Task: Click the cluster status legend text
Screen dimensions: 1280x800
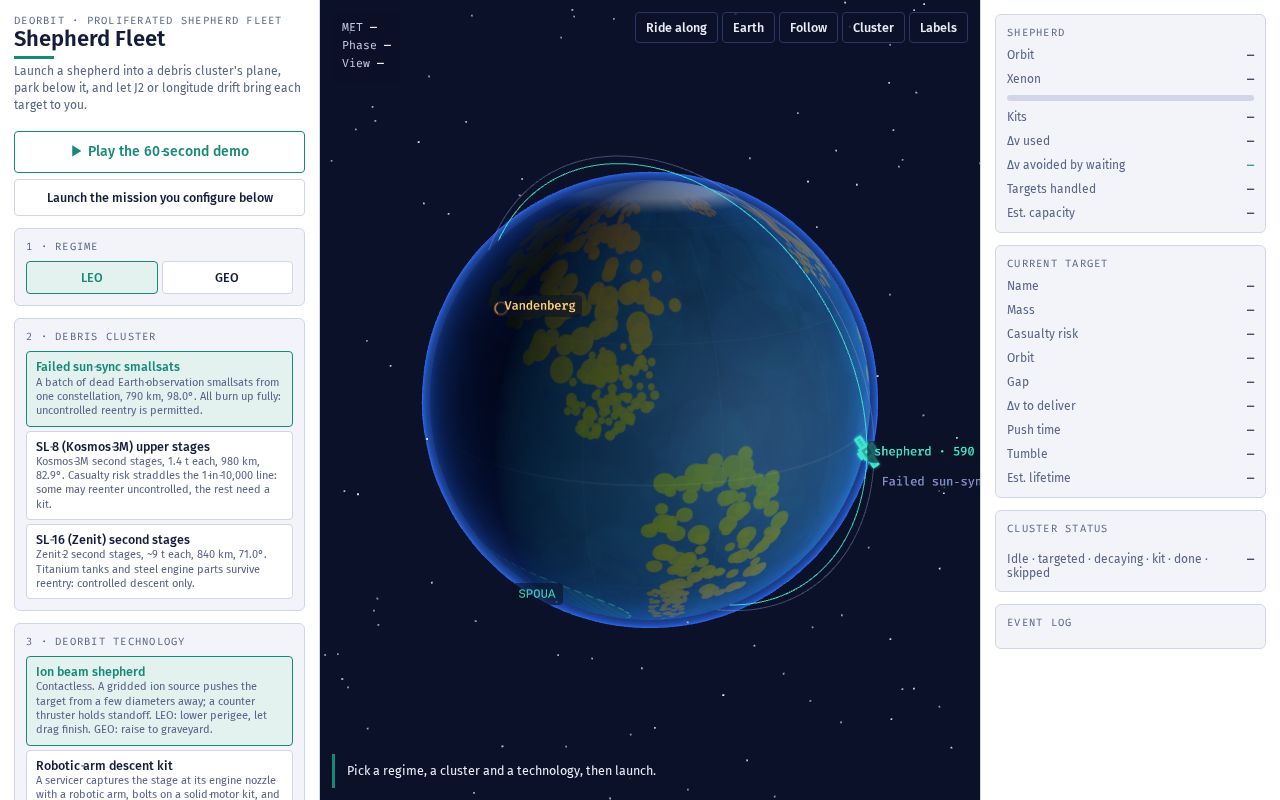Action: 1107,566
